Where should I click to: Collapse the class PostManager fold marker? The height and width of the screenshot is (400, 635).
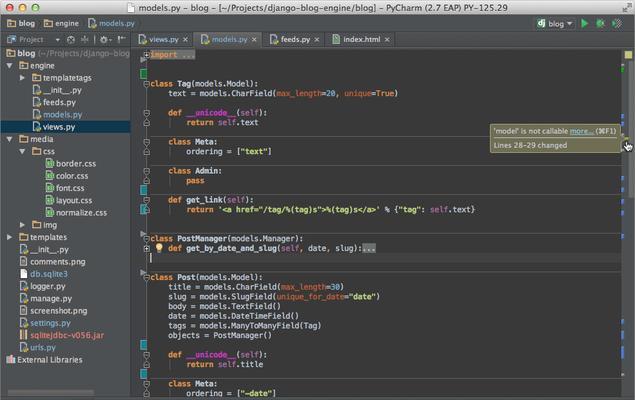coord(146,238)
